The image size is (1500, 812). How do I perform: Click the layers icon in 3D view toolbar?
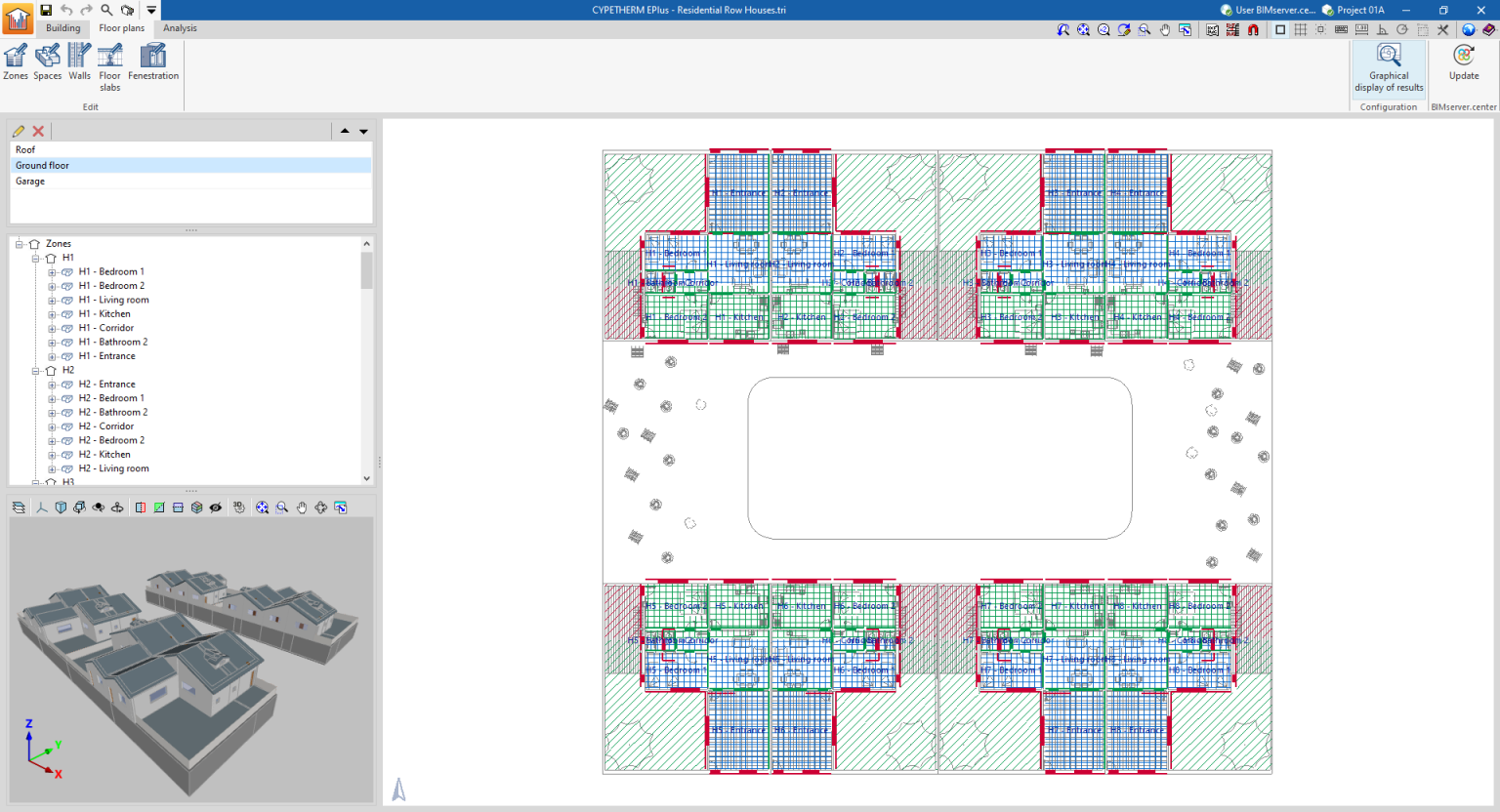[19, 507]
